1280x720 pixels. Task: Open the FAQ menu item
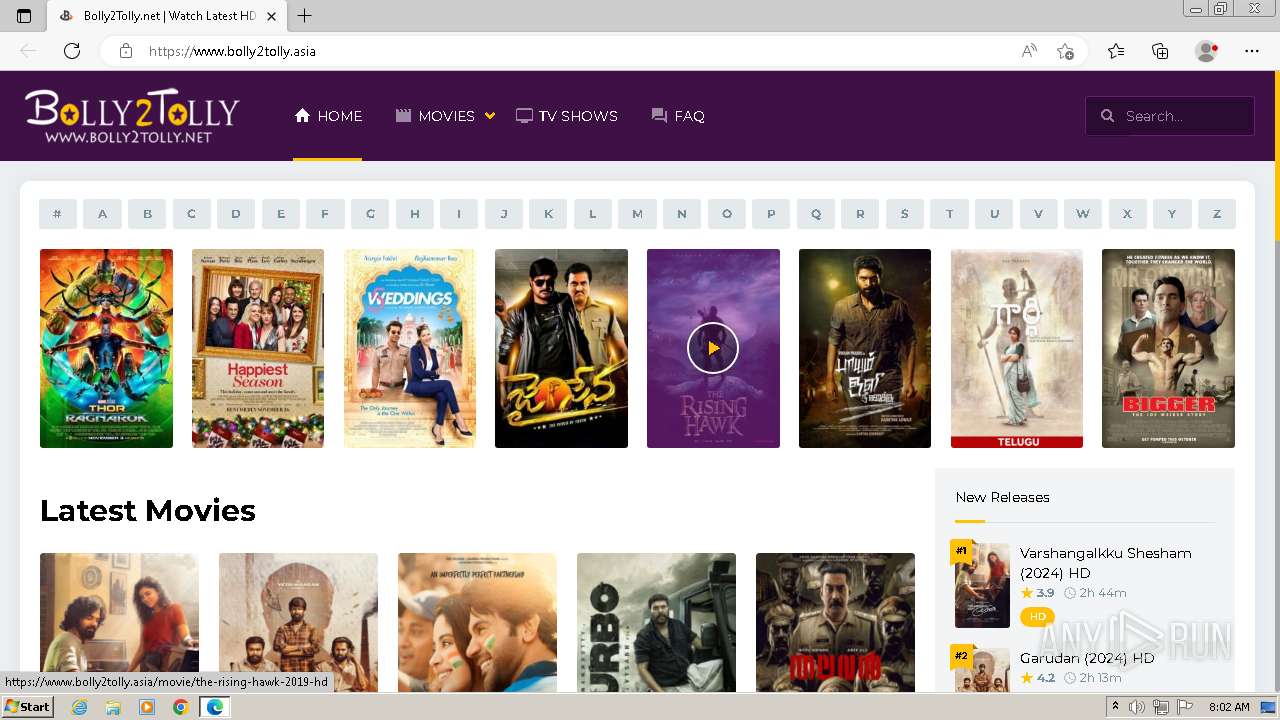(678, 116)
